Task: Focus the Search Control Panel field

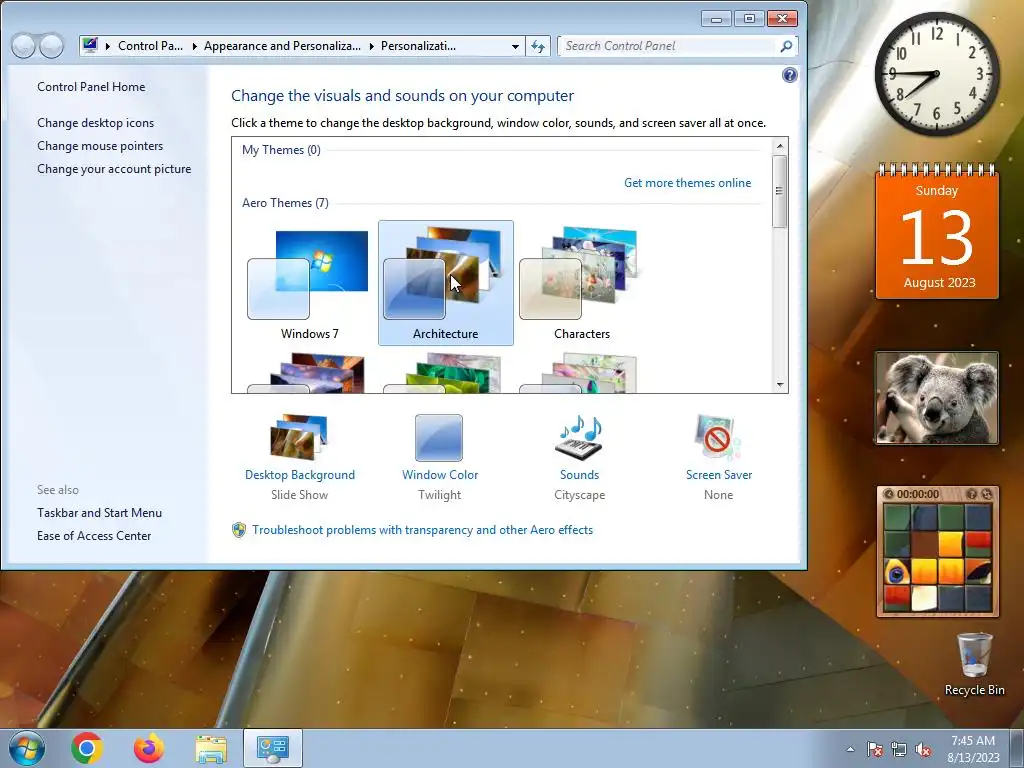Action: click(668, 46)
